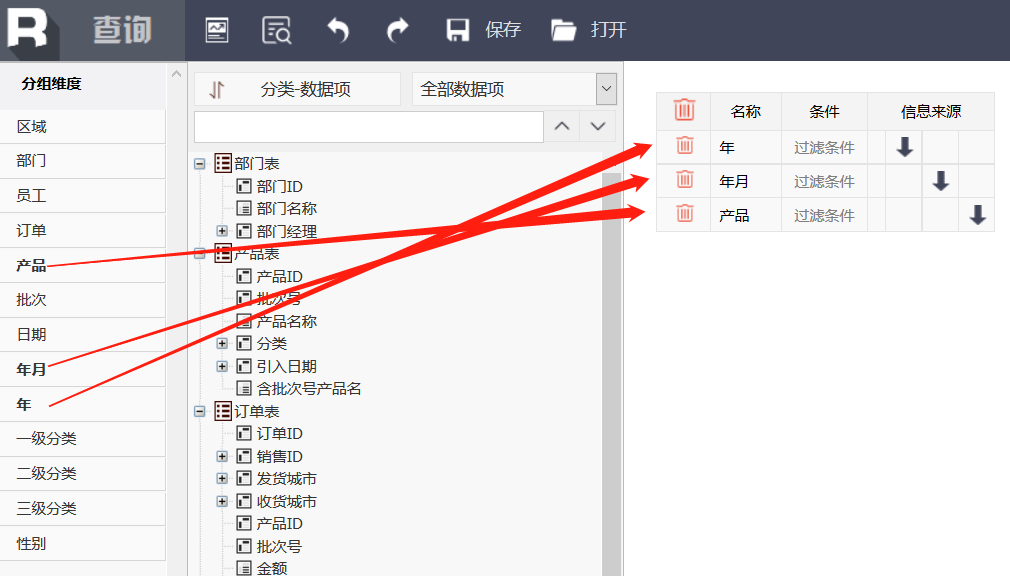Click the query search document icon
Screen dimensions: 1010x576
point(276,30)
